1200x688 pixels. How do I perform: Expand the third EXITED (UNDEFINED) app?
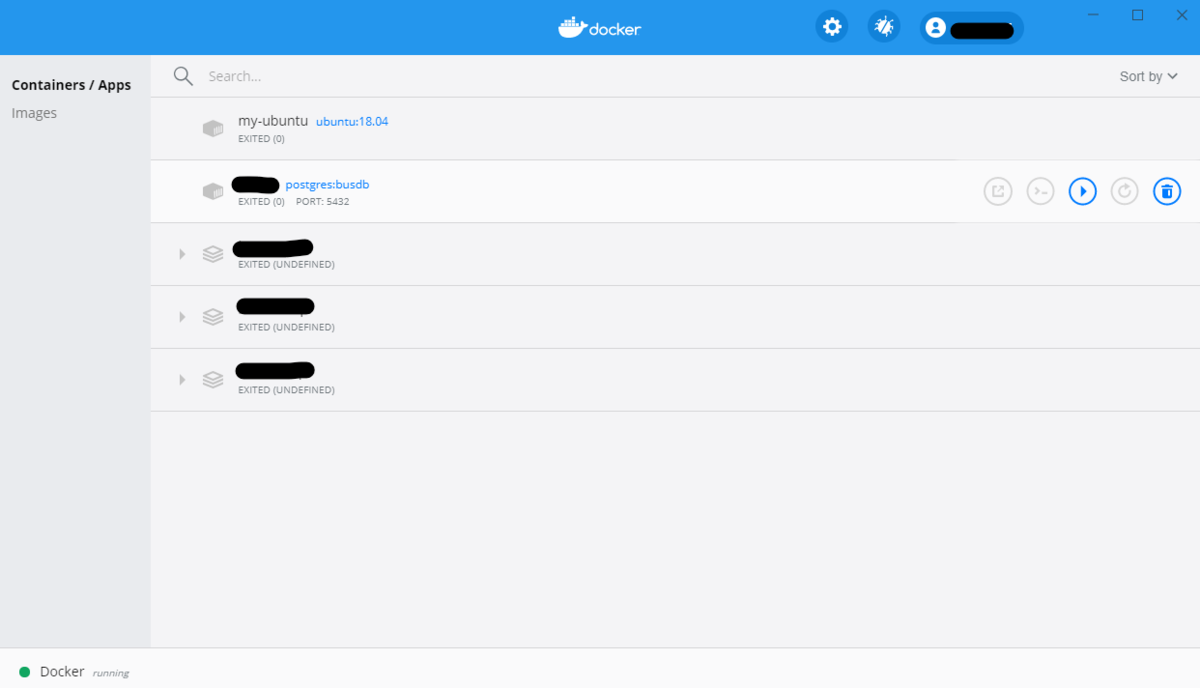[182, 380]
